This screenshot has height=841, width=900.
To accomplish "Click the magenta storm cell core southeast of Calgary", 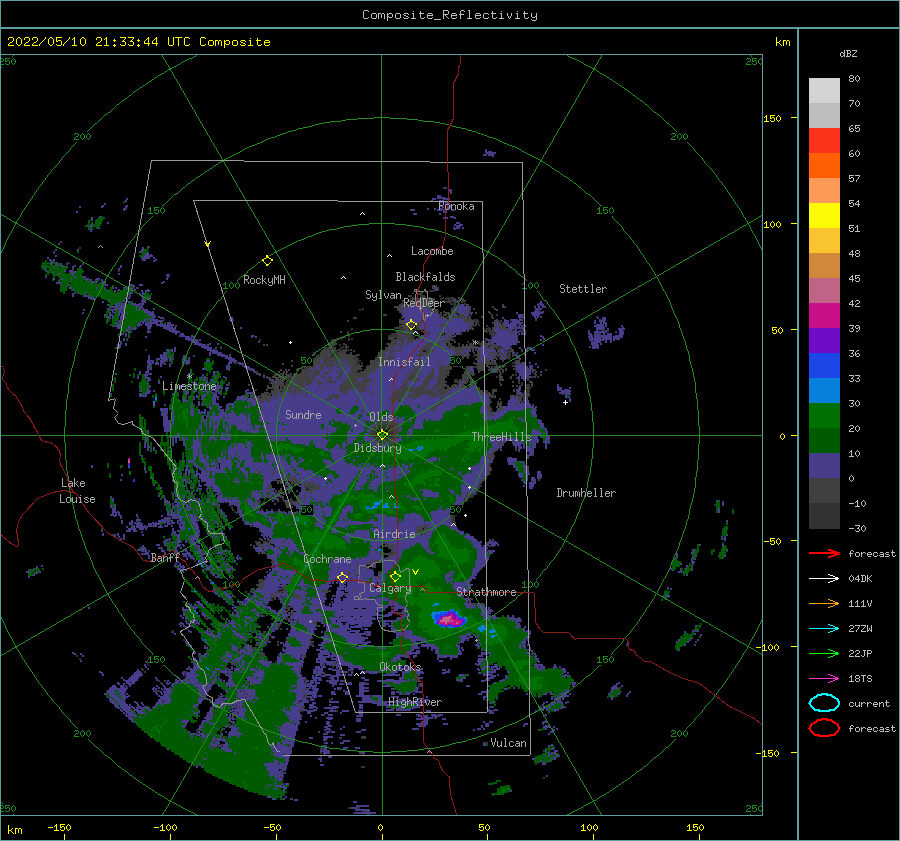I will pyautogui.click(x=450, y=619).
